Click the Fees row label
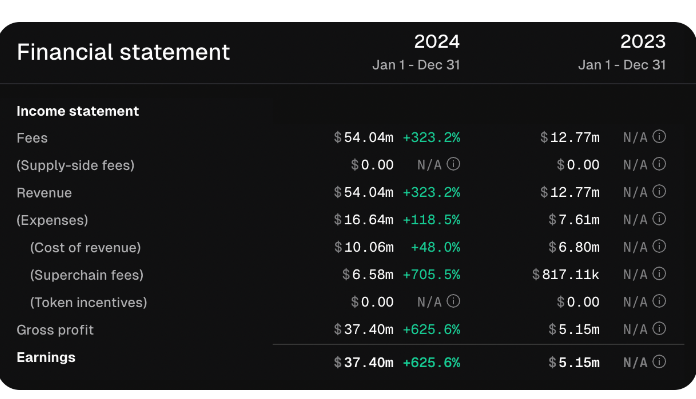 coord(32,138)
